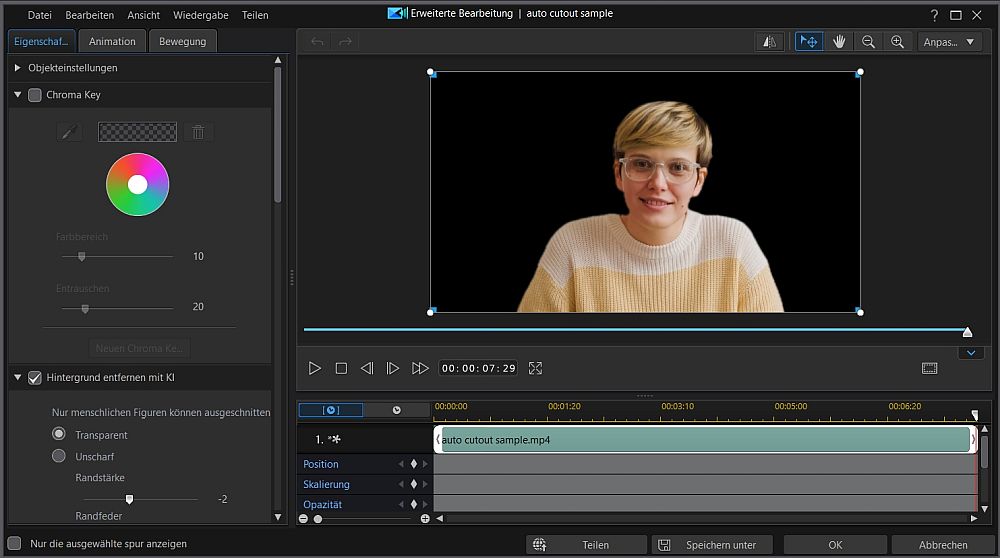Expand the Objekteinstellungen section

point(18,68)
